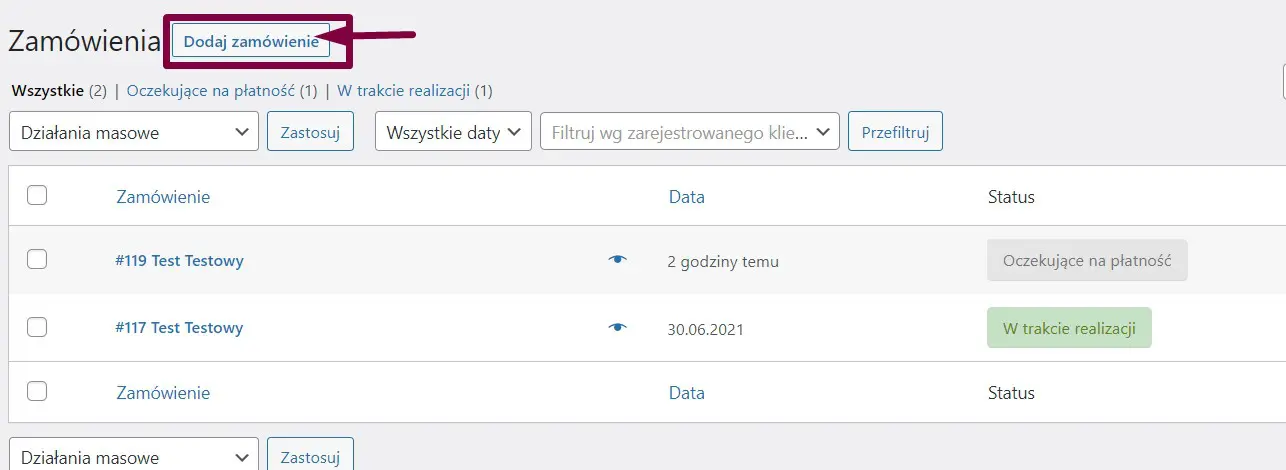Preview order #117 with eye icon
Image resolution: width=1286 pixels, height=470 pixels.
click(x=618, y=327)
